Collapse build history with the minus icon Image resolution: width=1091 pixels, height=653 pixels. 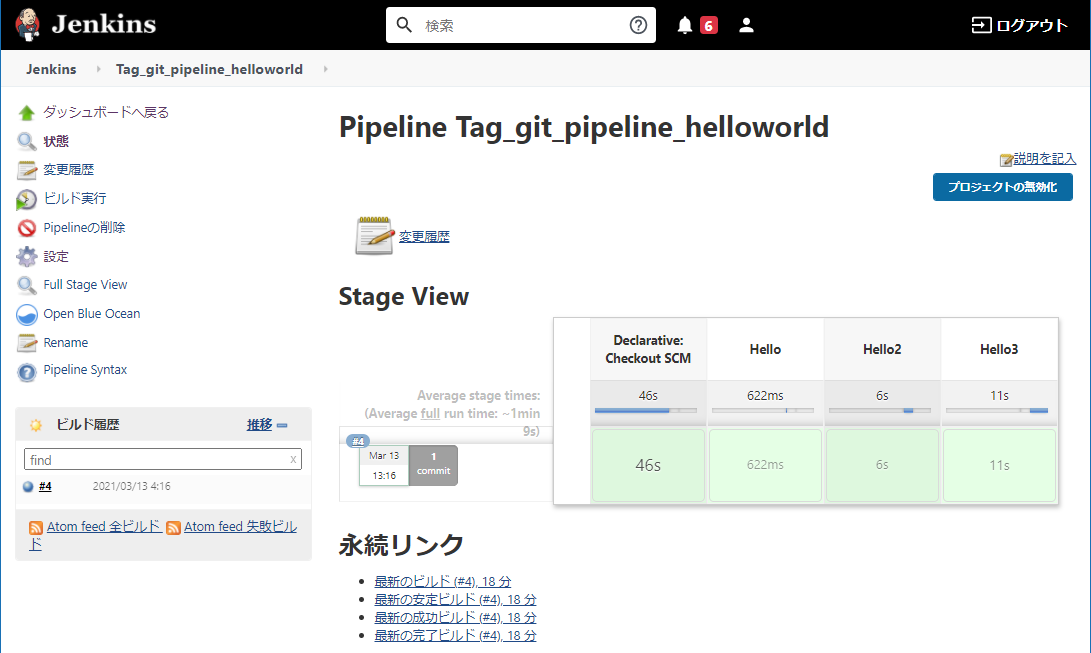(282, 425)
